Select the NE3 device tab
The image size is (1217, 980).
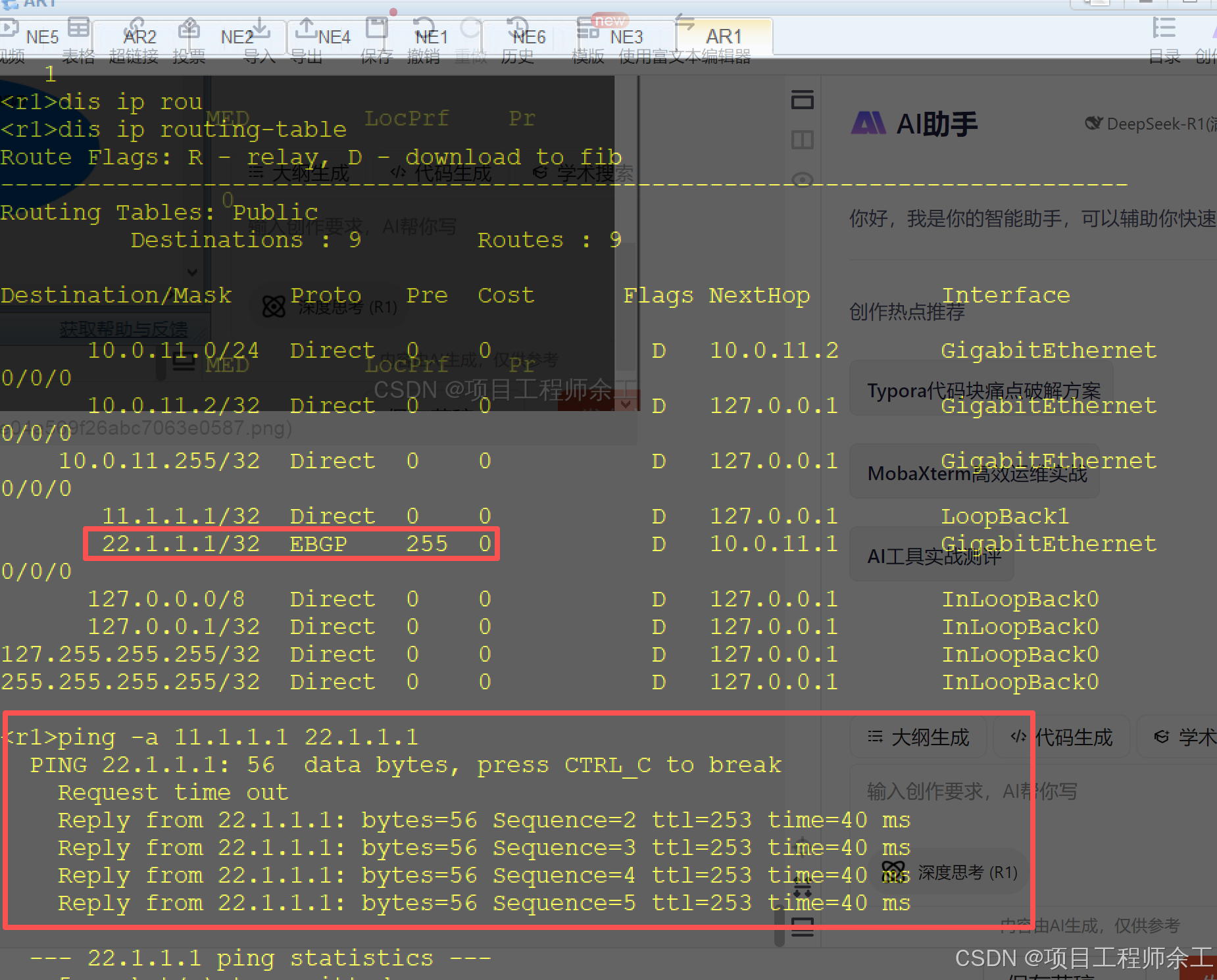click(x=626, y=37)
